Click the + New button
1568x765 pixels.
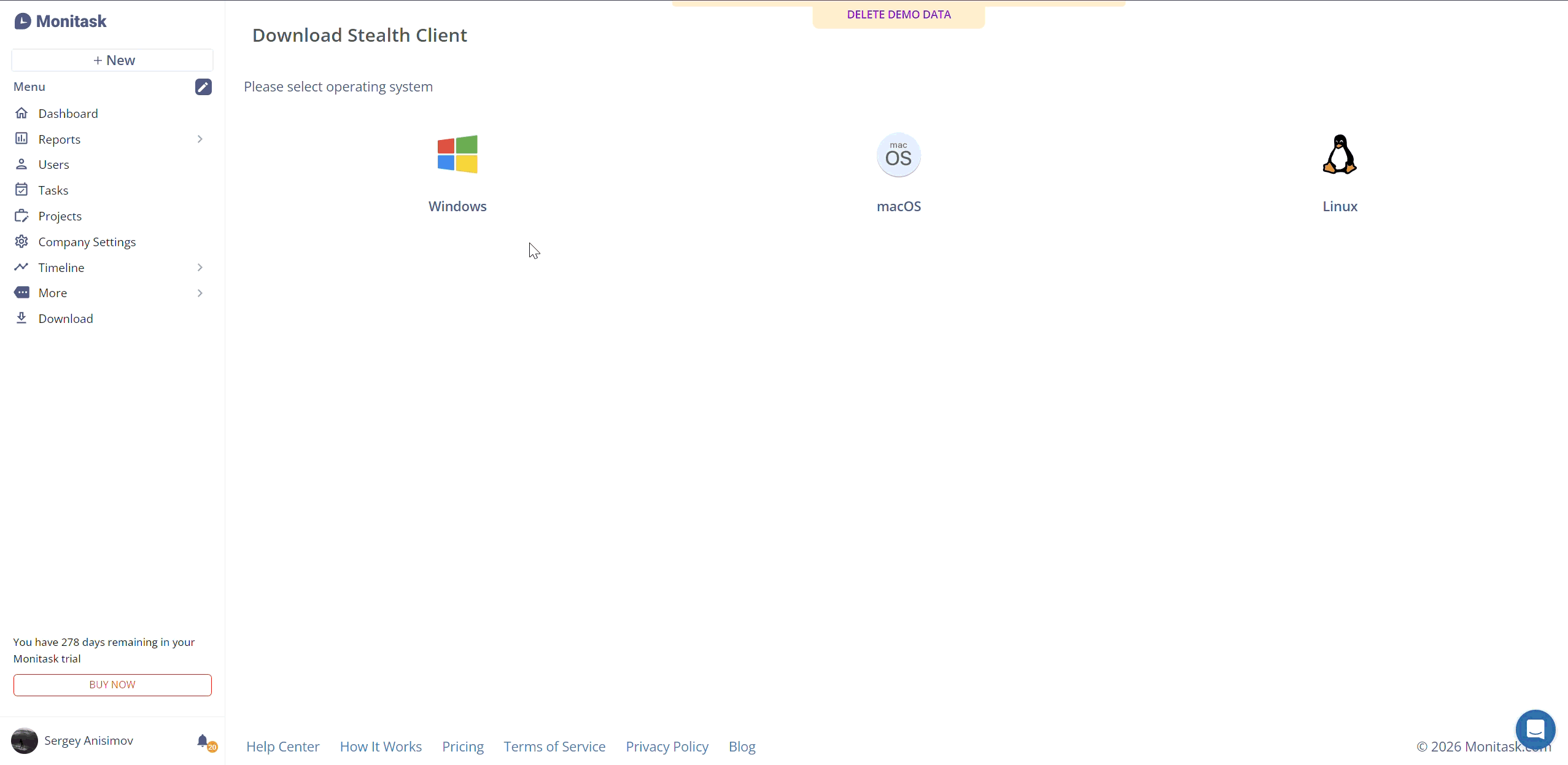pyautogui.click(x=112, y=60)
